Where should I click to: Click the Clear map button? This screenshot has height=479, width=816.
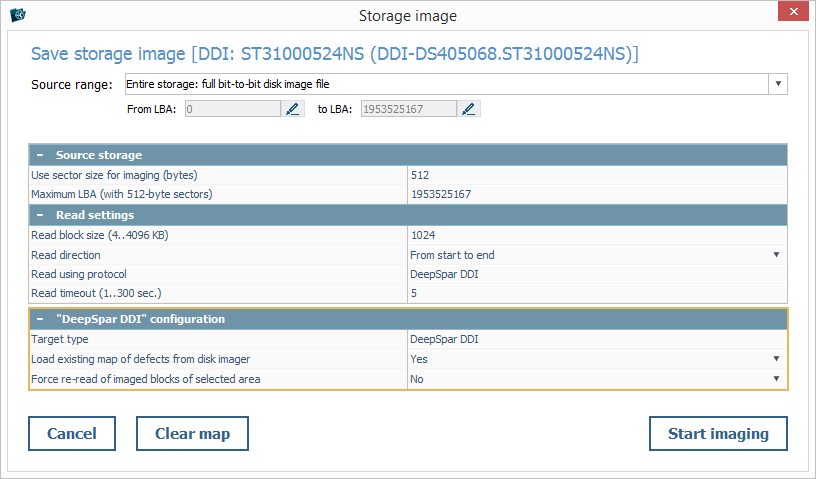point(192,433)
